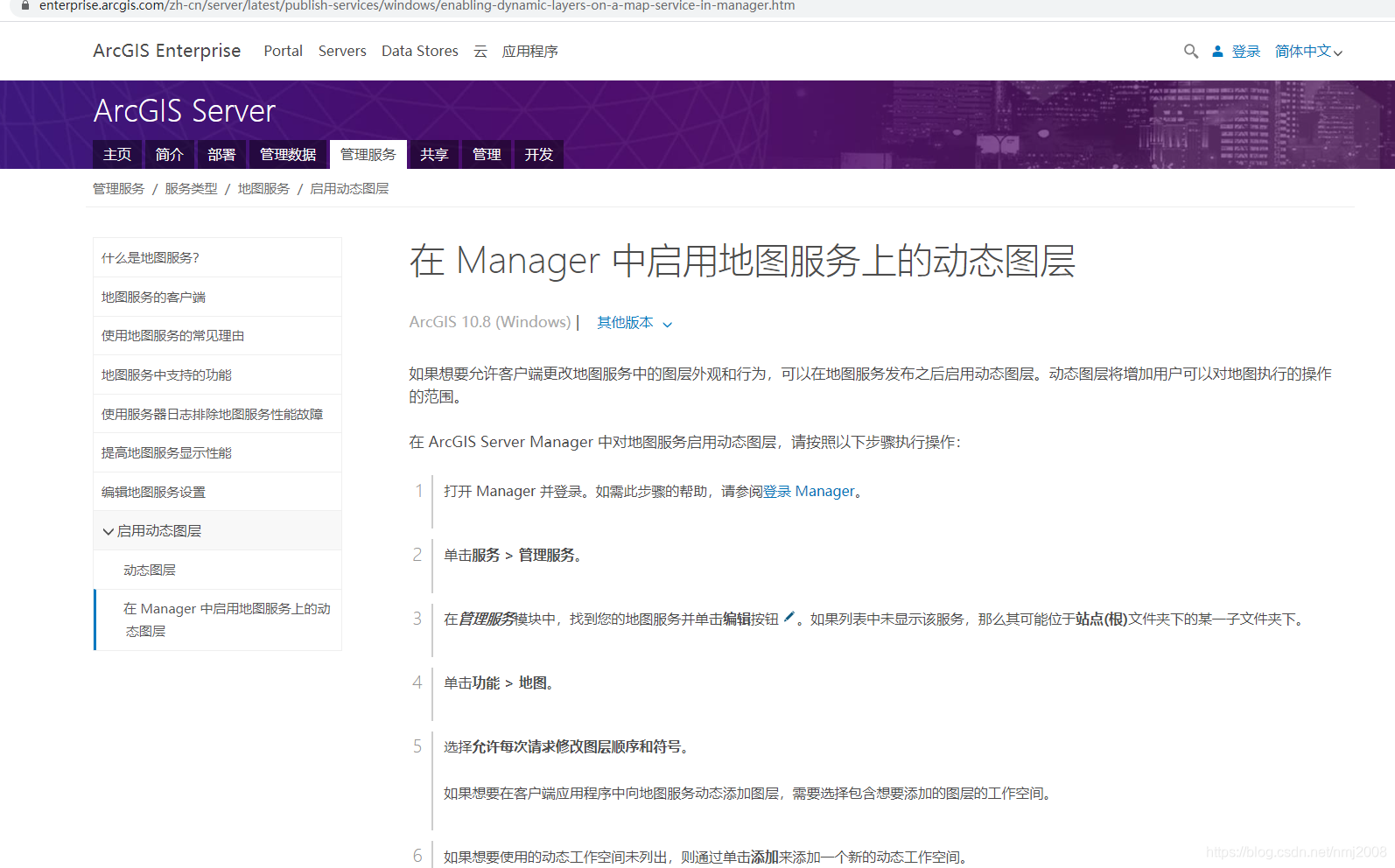The width and height of the screenshot is (1395, 868).
Task: Open sidebar item 地图服务中支持的功能
Action: click(x=217, y=375)
